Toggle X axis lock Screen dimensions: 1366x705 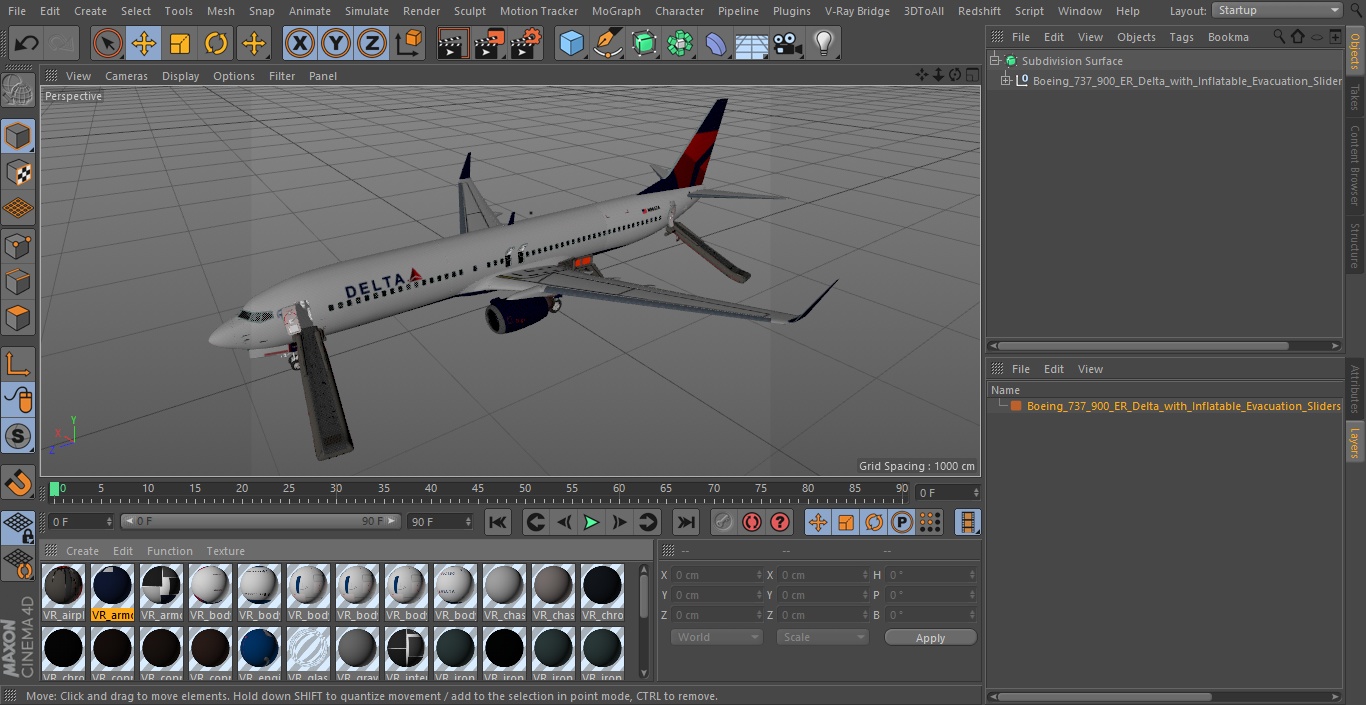300,43
